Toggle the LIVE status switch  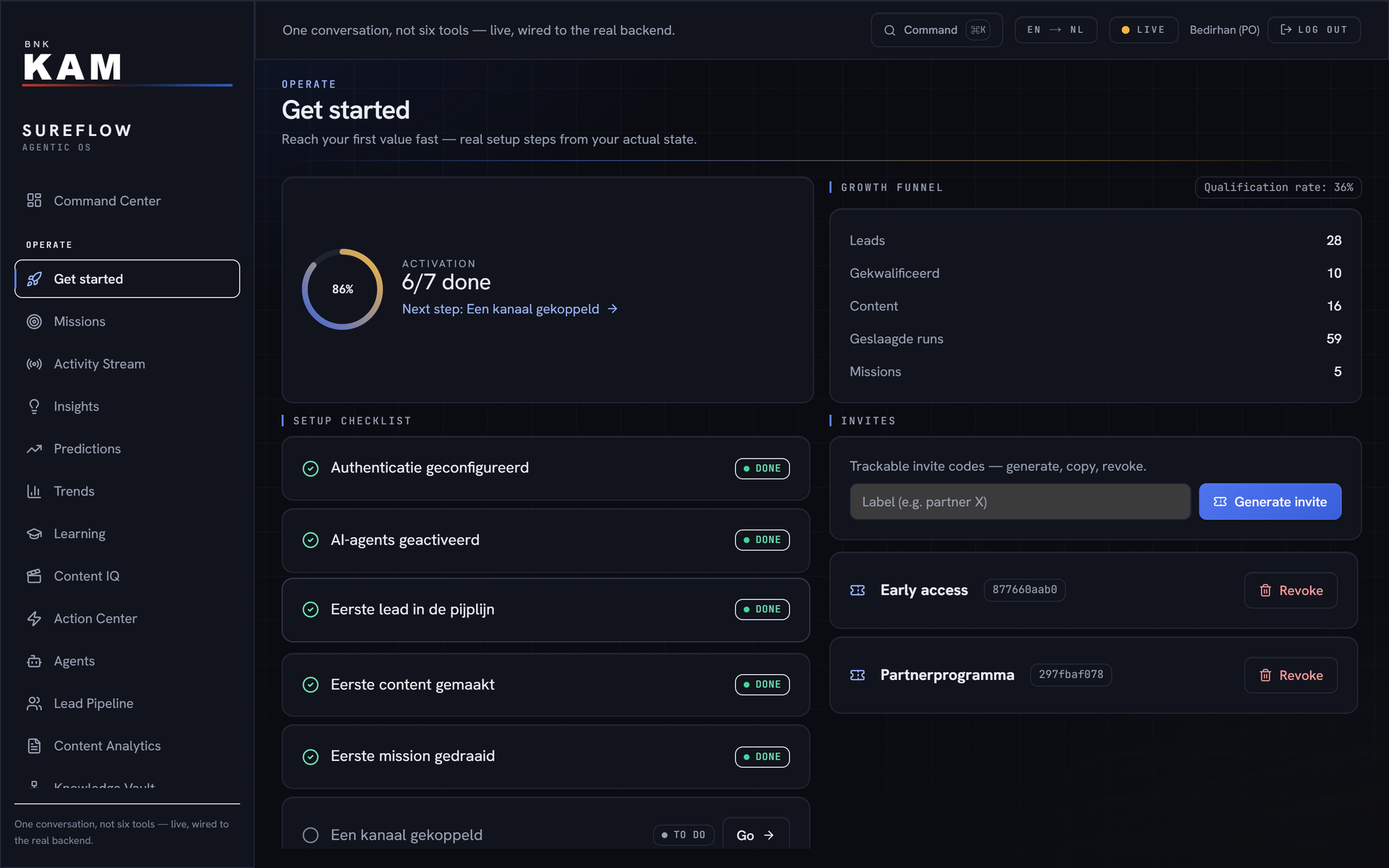1144,30
